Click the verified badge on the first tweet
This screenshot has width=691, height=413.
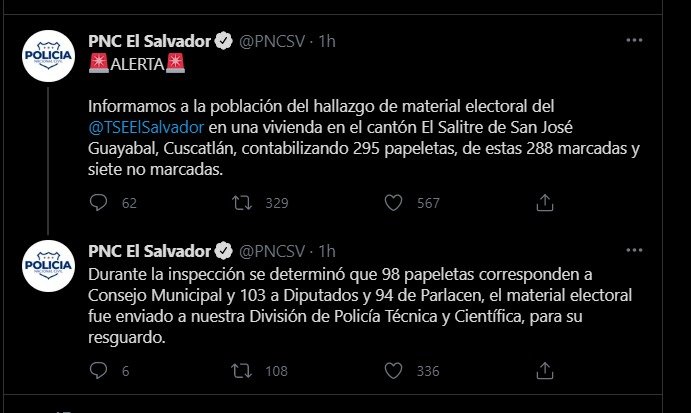pyautogui.click(x=225, y=42)
